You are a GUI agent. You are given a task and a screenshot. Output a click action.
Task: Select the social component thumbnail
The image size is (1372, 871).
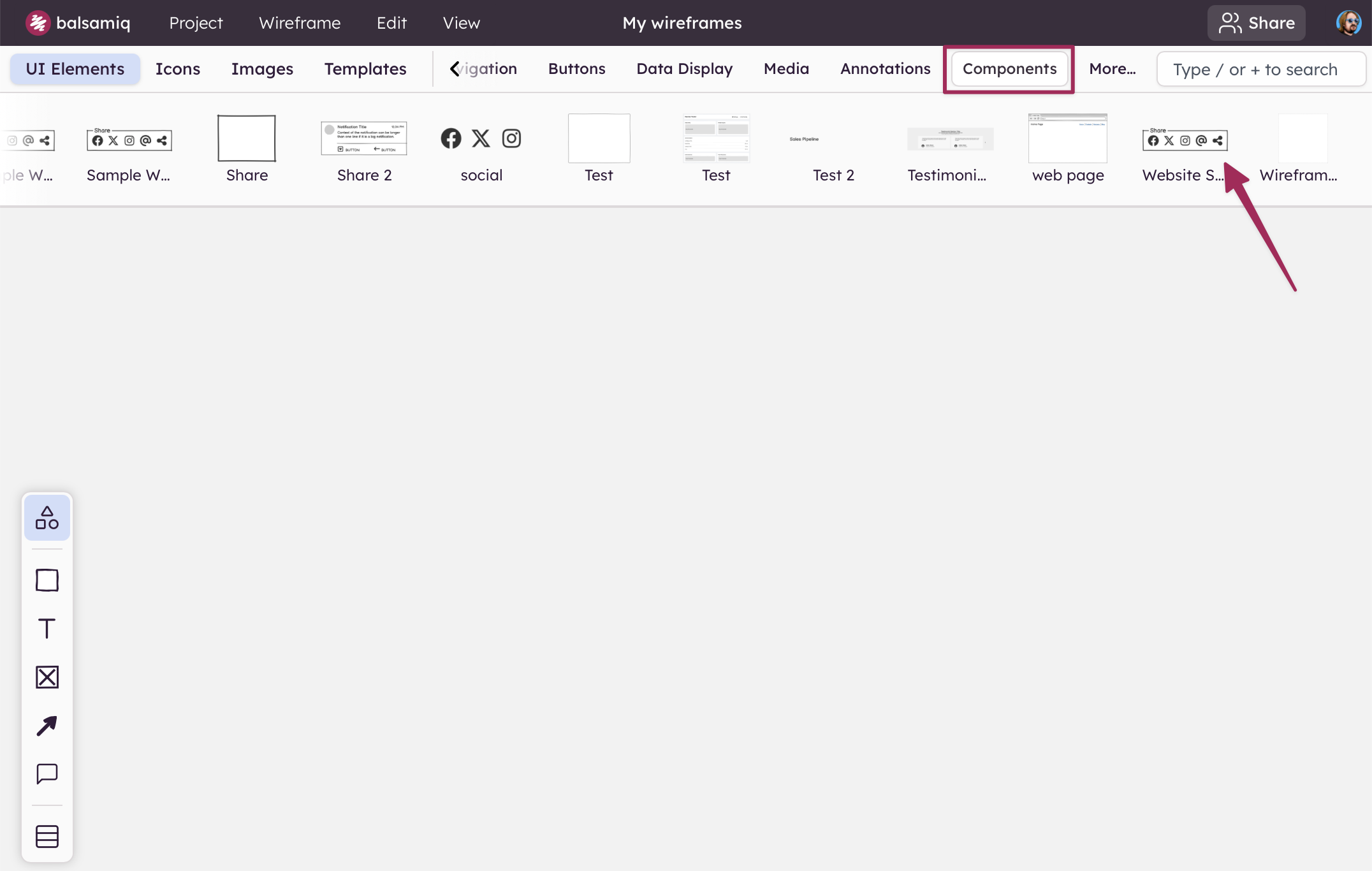pyautogui.click(x=481, y=139)
